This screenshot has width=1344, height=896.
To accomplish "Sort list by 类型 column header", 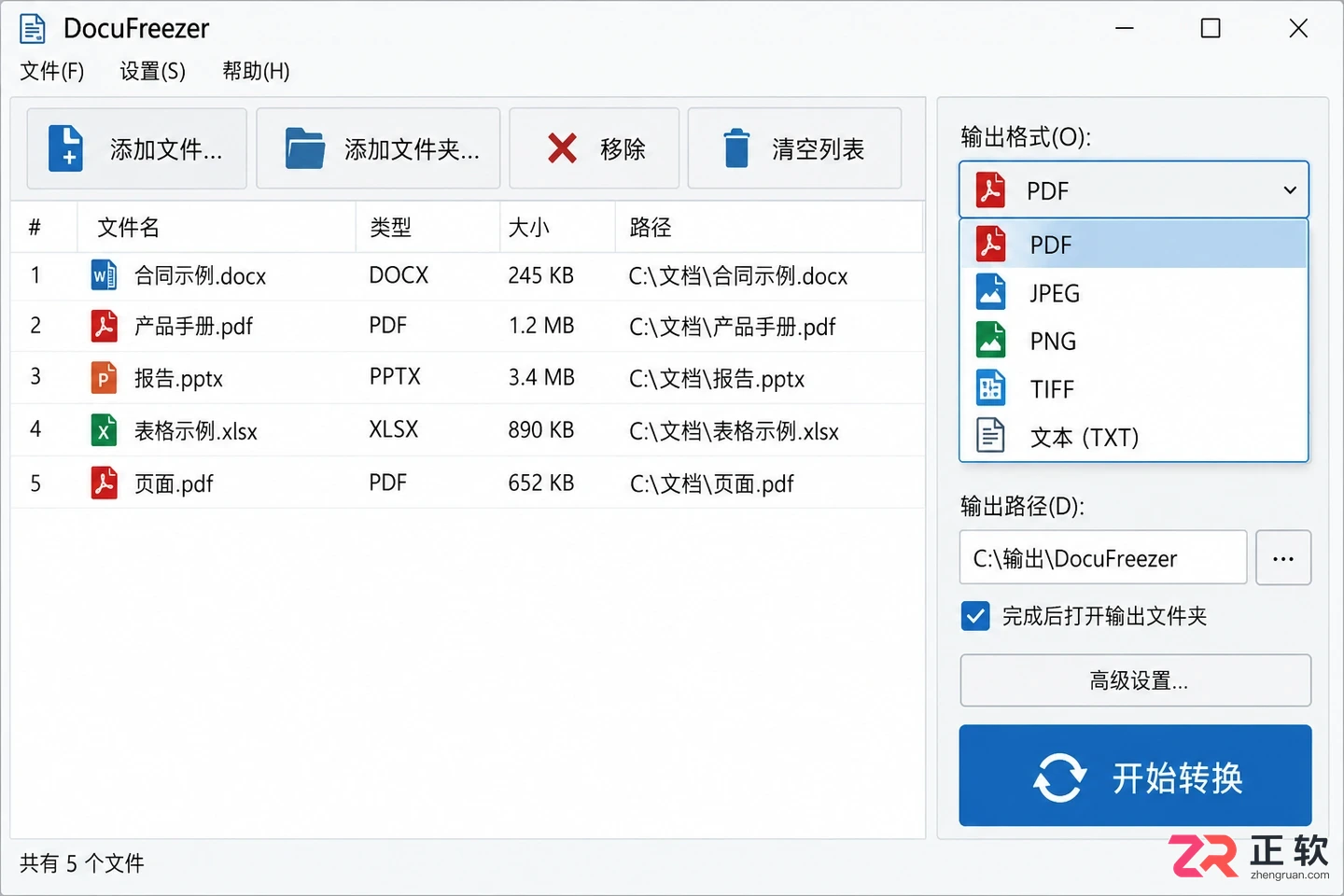I will [x=427, y=227].
